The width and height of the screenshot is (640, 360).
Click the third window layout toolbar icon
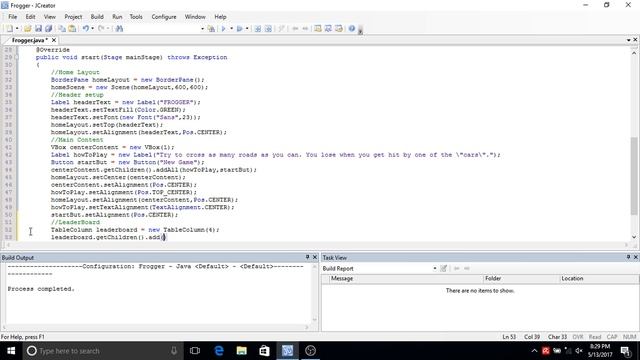click(x=339, y=29)
